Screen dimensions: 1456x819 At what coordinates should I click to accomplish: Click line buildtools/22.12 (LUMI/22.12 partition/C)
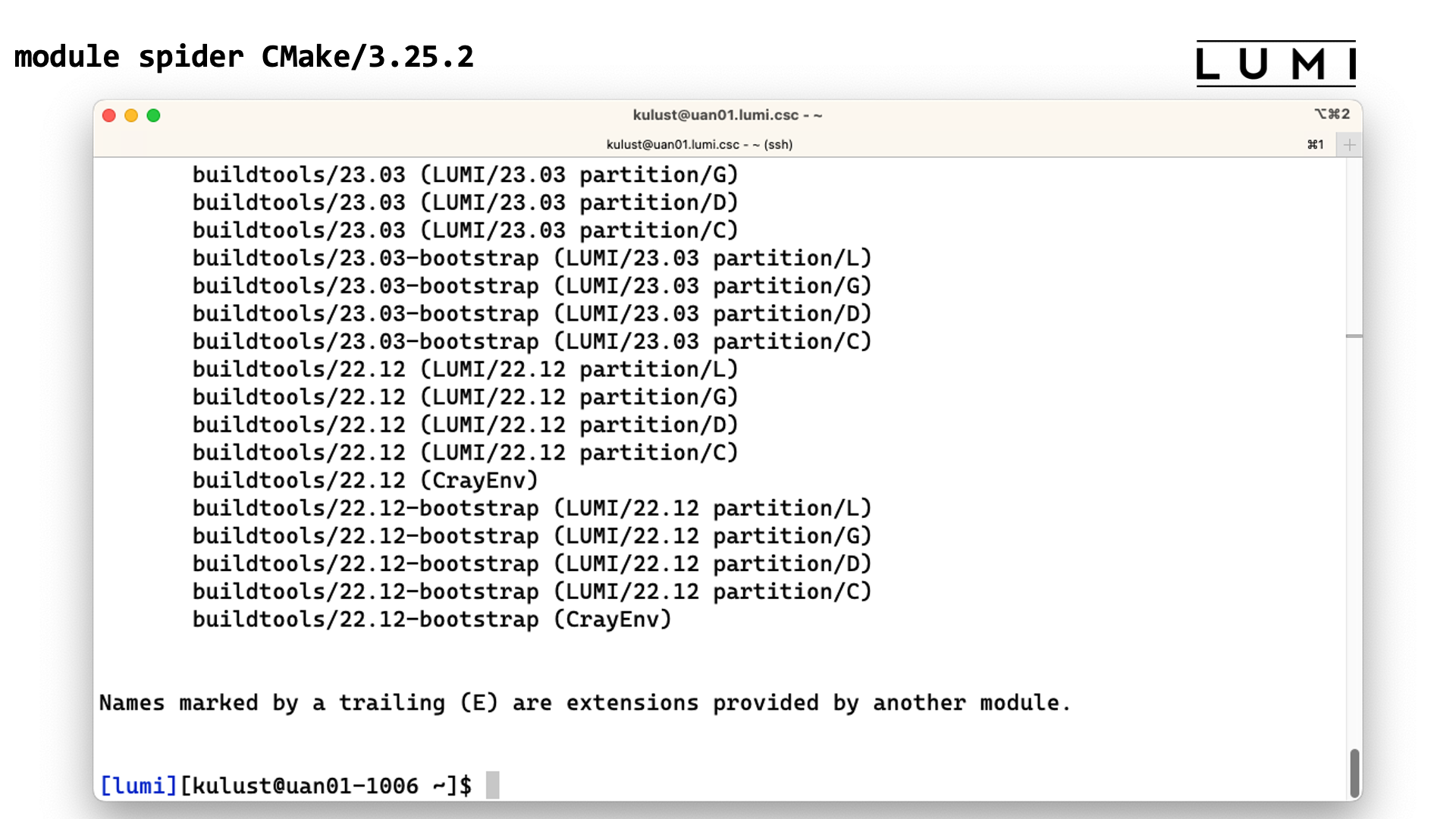(x=465, y=453)
